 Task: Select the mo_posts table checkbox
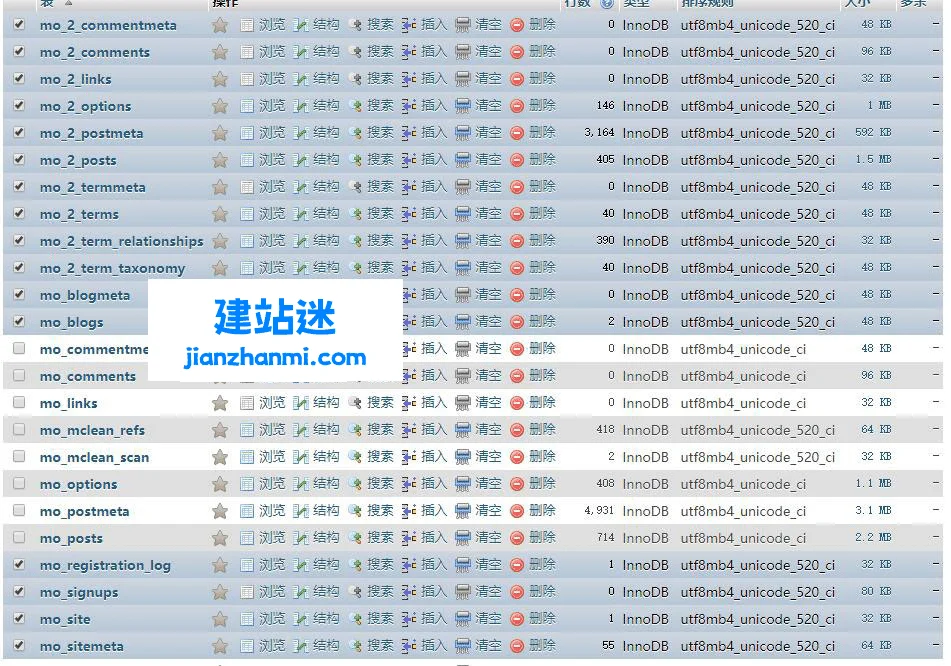pos(19,537)
